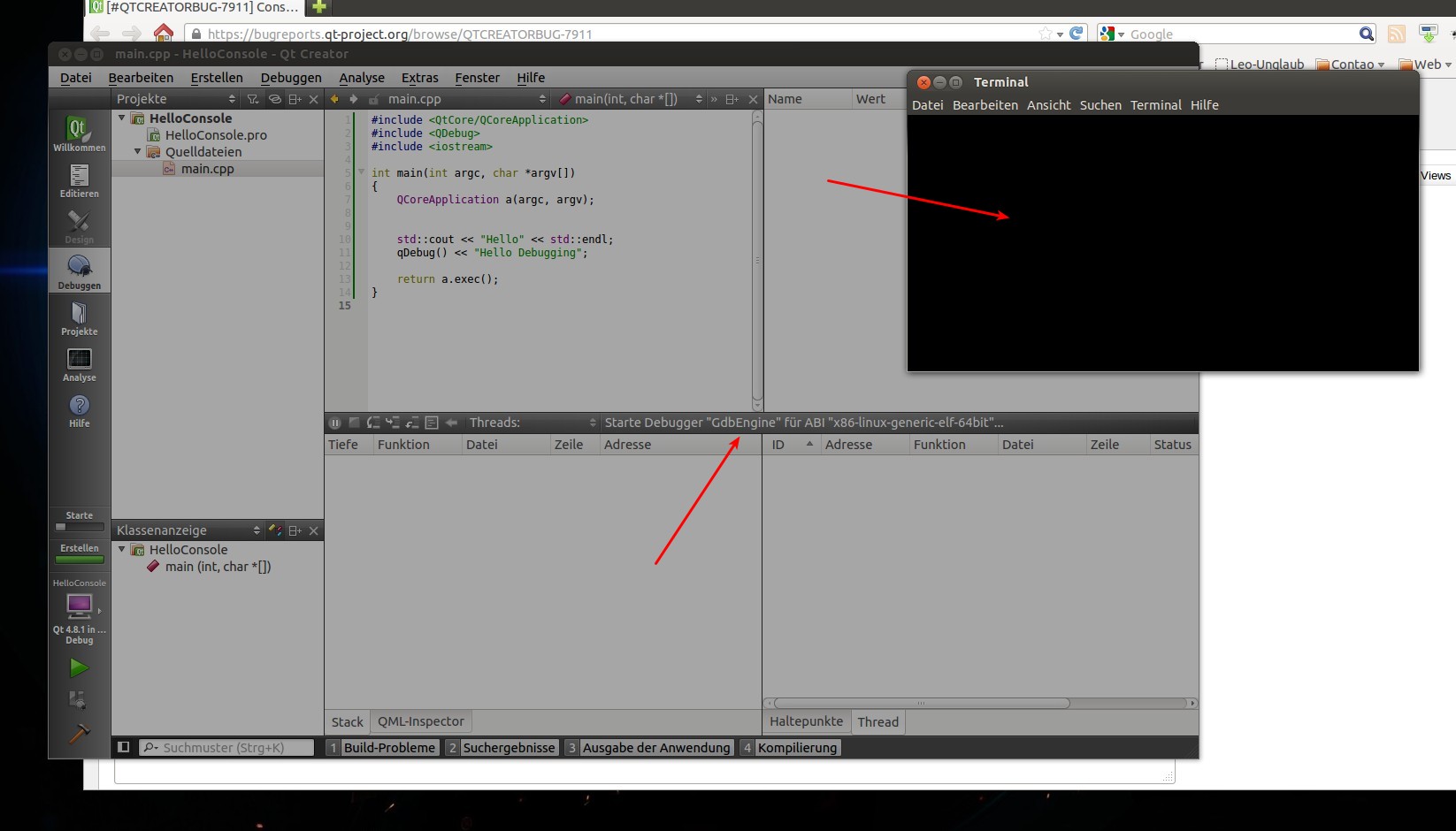1456x831 pixels.
Task: Open the Ausgabe der Anwendung output pane
Action: (655, 748)
